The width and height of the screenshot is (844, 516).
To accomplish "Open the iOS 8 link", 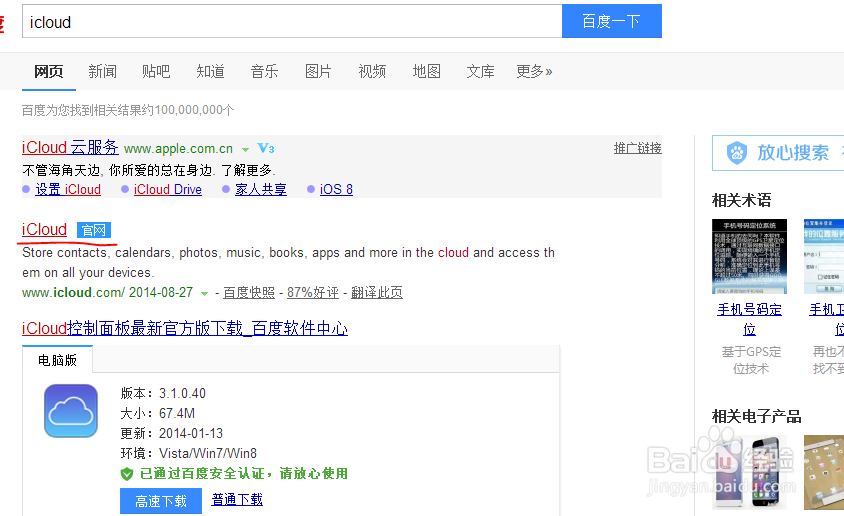I will [336, 189].
